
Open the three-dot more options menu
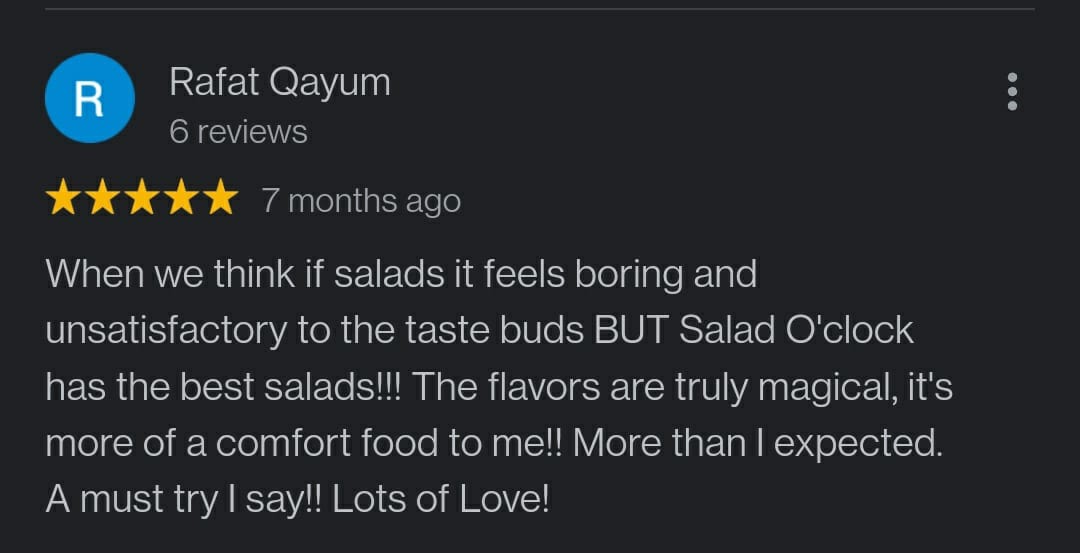pyautogui.click(x=1012, y=92)
